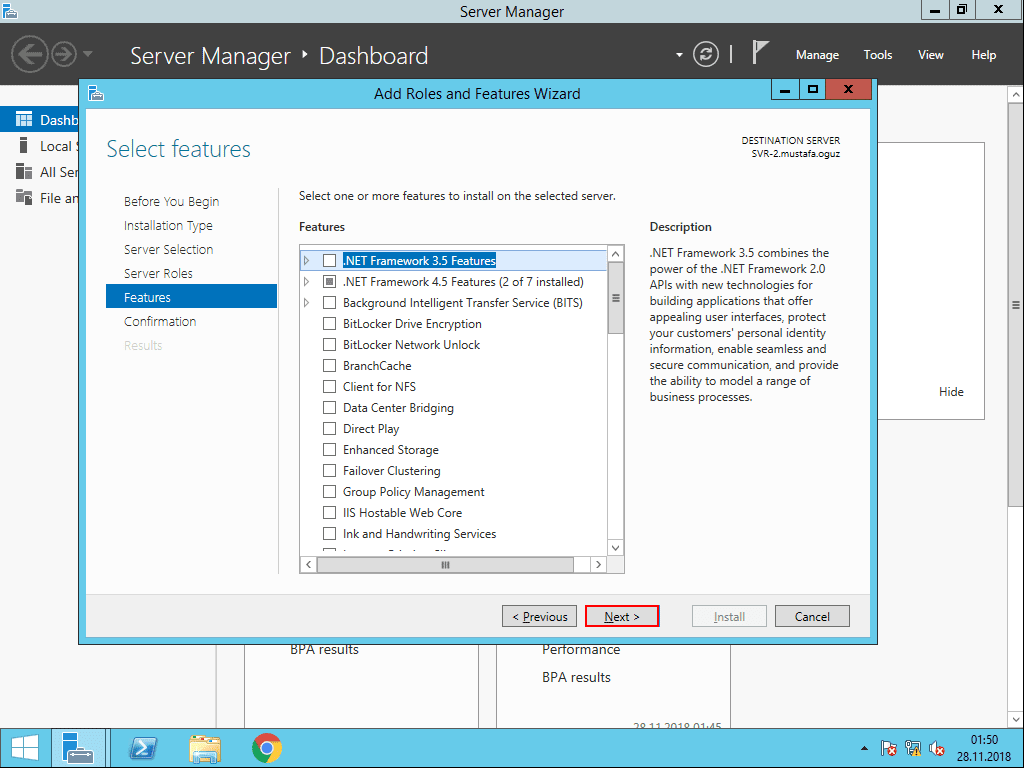Click the Windows Start button
Screen dimensions: 1024x768
[23, 748]
